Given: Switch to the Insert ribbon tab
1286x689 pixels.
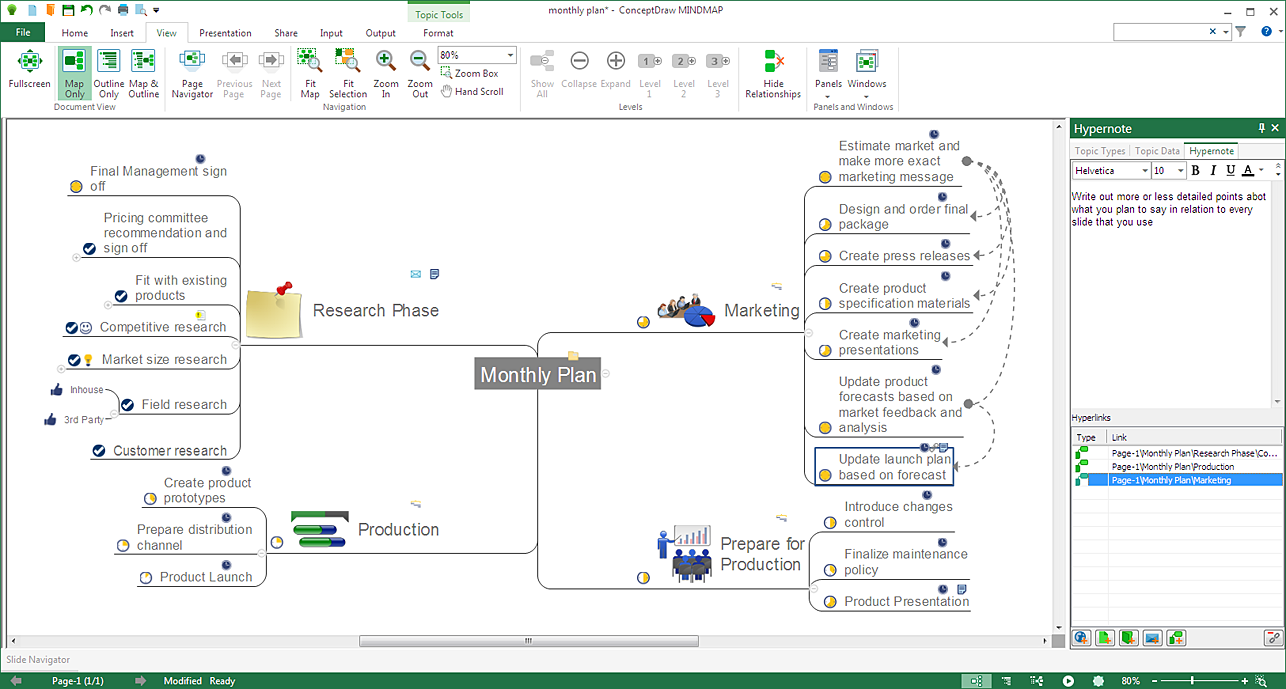Looking at the screenshot, I should [x=122, y=33].
